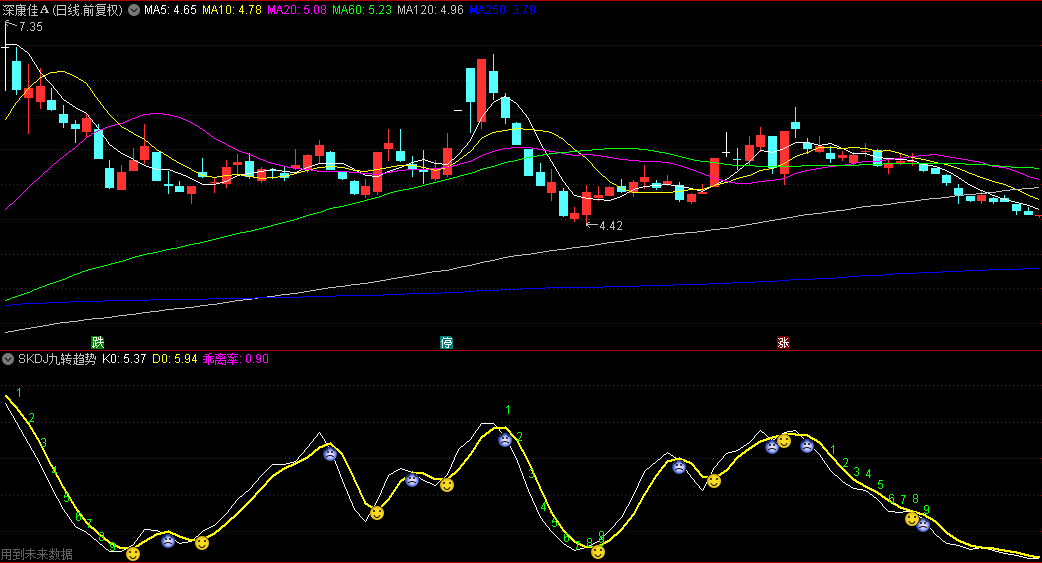Select the MA10: 4.78 yellow label
1042x563 pixels.
(232, 10)
